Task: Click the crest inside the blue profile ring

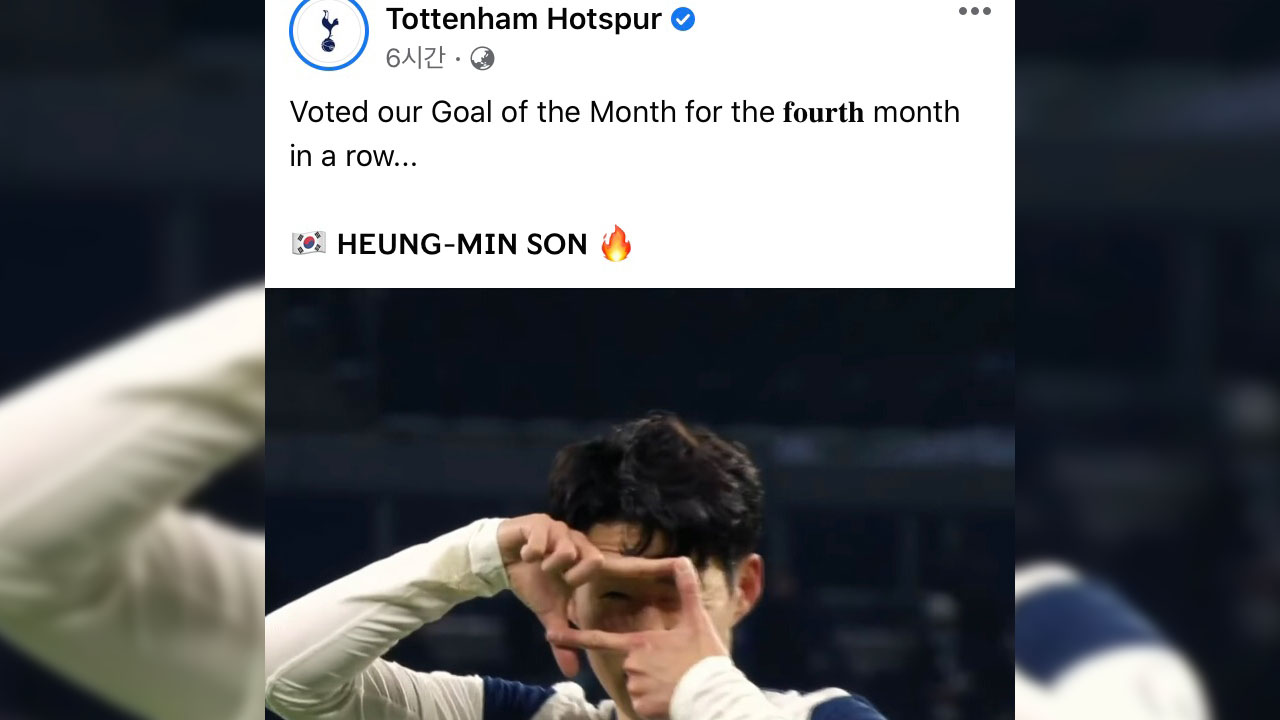Action: pyautogui.click(x=328, y=31)
